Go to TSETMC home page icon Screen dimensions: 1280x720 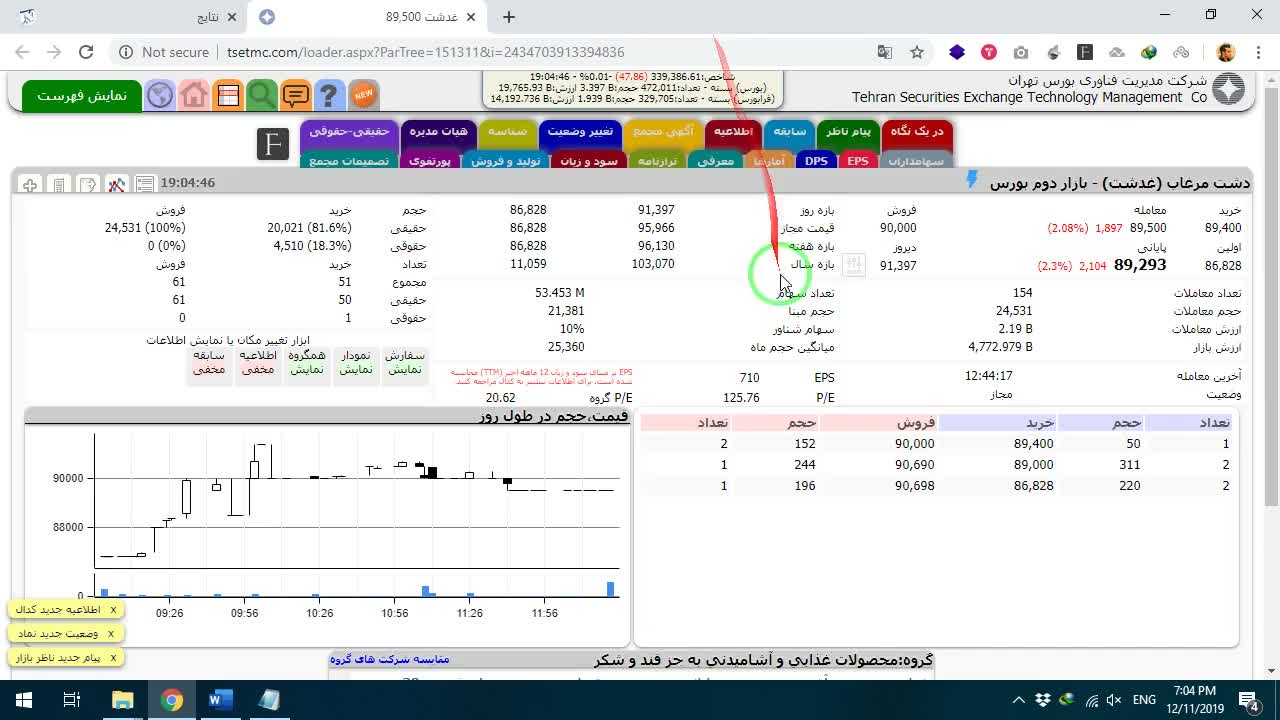tap(194, 96)
